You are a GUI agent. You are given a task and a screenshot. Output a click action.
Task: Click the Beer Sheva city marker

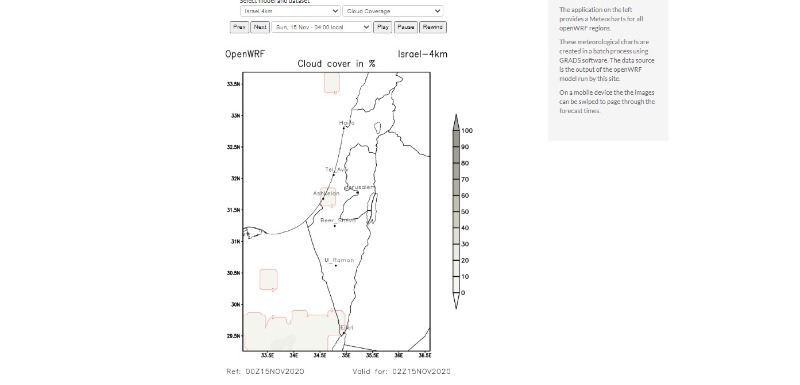(335, 225)
